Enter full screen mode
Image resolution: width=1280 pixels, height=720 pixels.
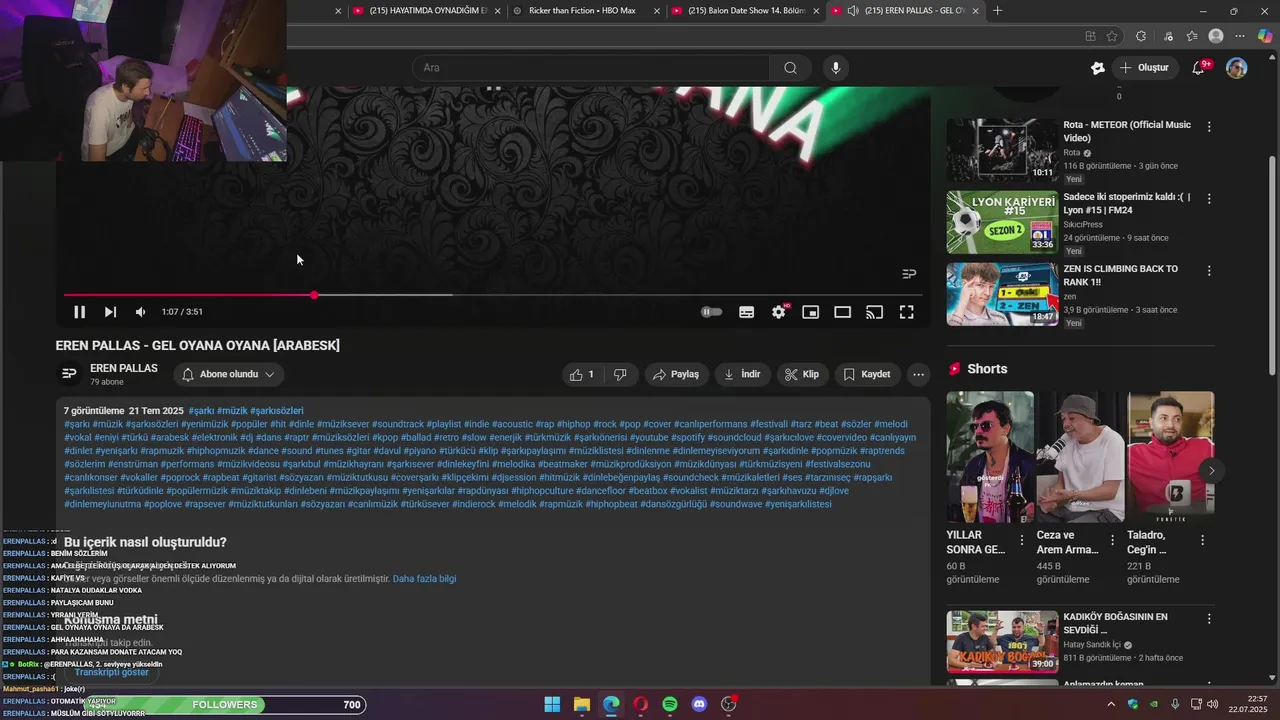pyautogui.click(x=907, y=312)
